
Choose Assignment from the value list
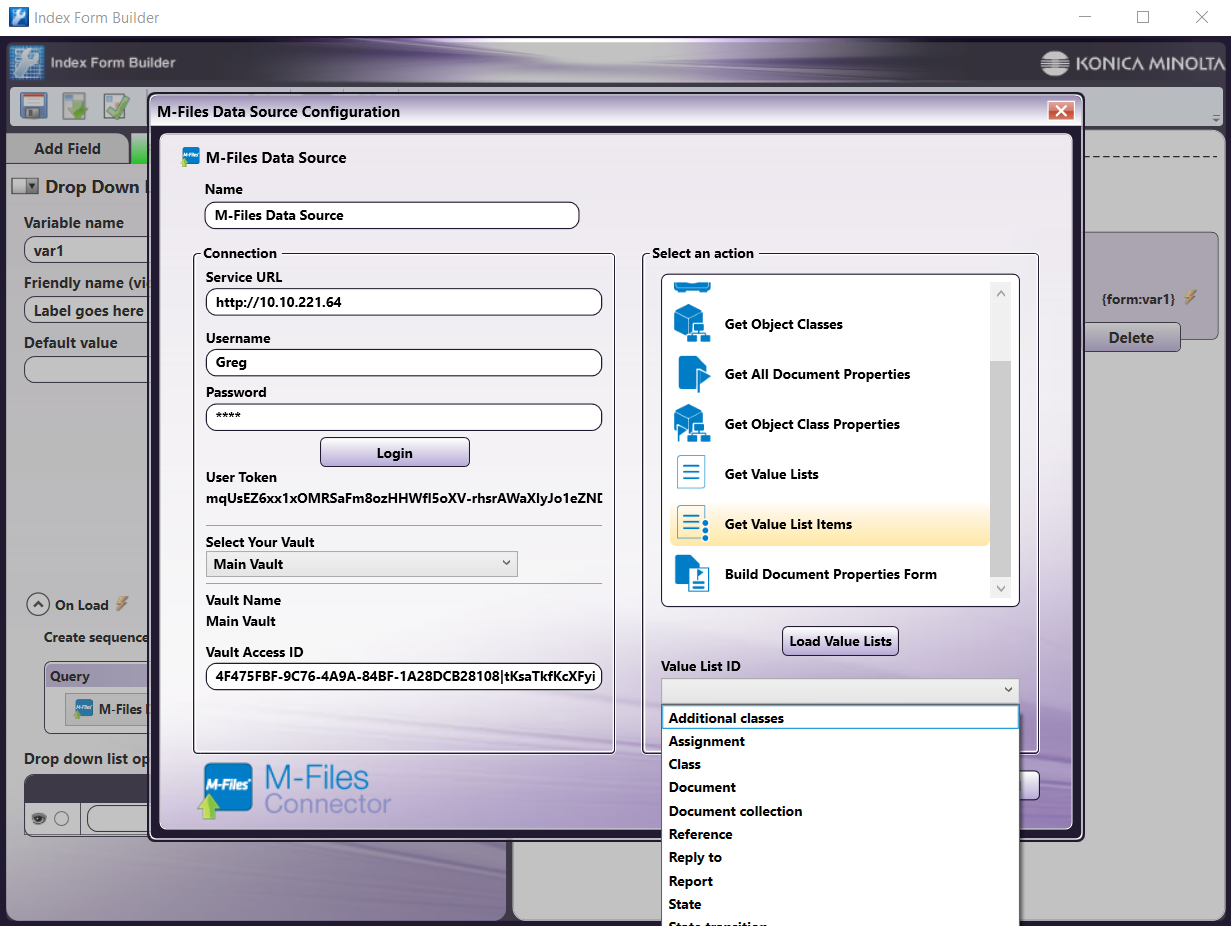840,741
